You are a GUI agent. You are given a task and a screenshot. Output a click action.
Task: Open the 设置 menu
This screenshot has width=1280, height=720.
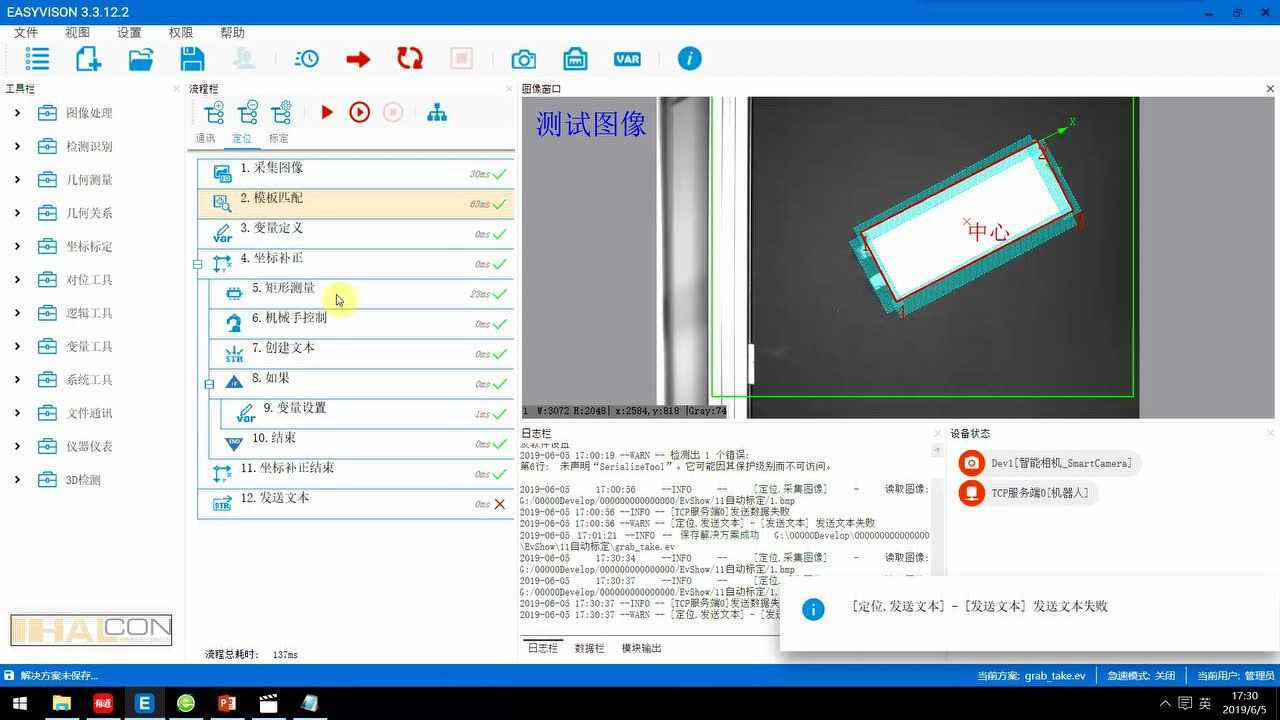pos(128,32)
